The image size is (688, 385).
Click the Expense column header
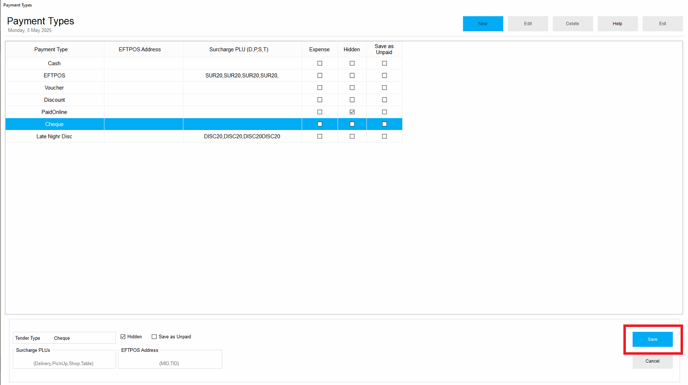pos(319,50)
